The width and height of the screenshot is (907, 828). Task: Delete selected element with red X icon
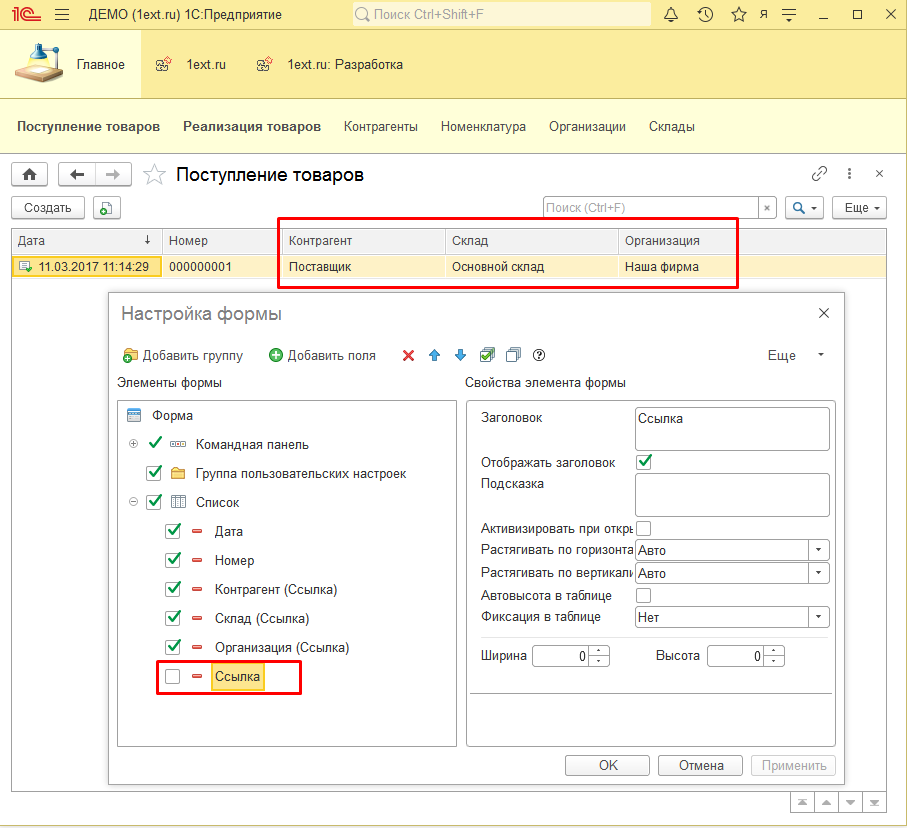click(408, 355)
